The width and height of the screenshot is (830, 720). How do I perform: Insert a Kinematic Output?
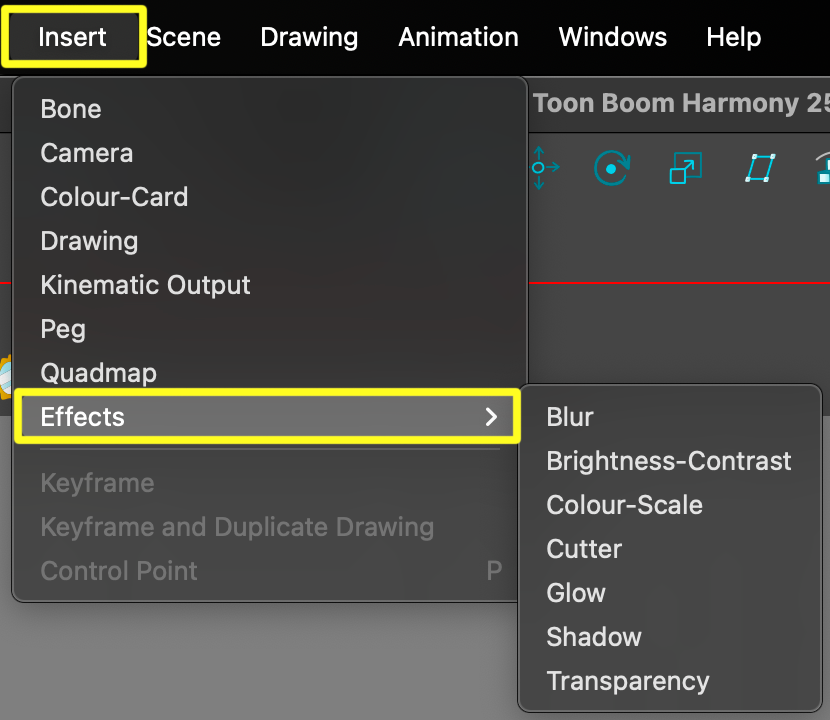(x=145, y=284)
